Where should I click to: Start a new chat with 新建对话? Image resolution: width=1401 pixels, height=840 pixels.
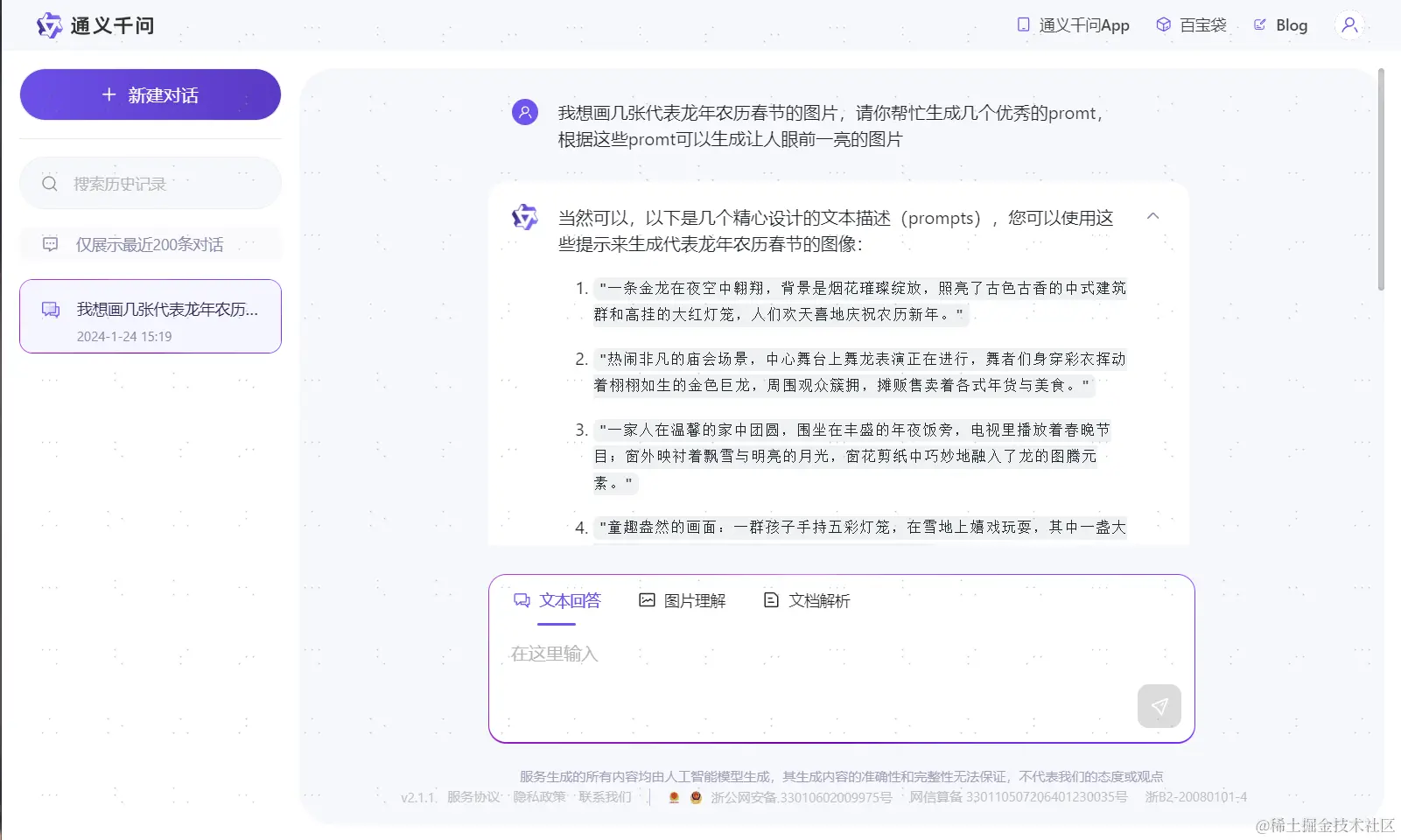coord(151,94)
